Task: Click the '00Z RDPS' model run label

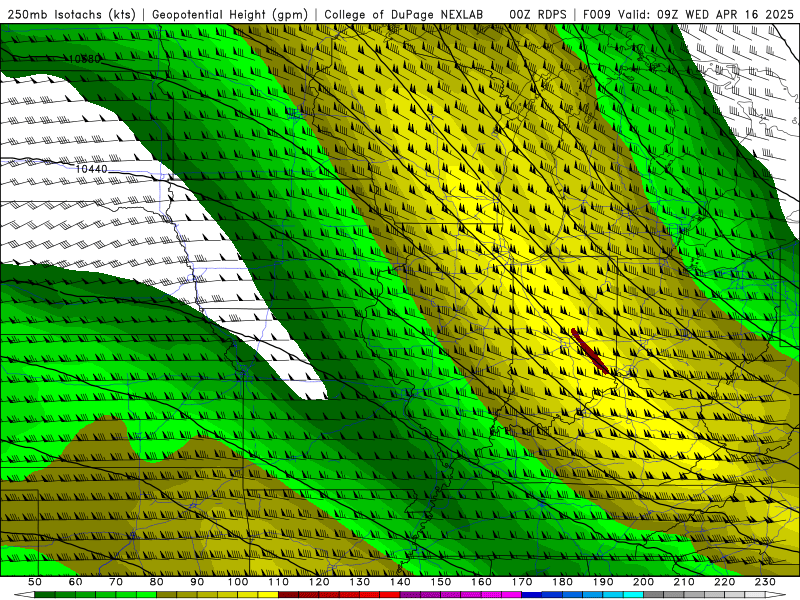Action: 538,14
